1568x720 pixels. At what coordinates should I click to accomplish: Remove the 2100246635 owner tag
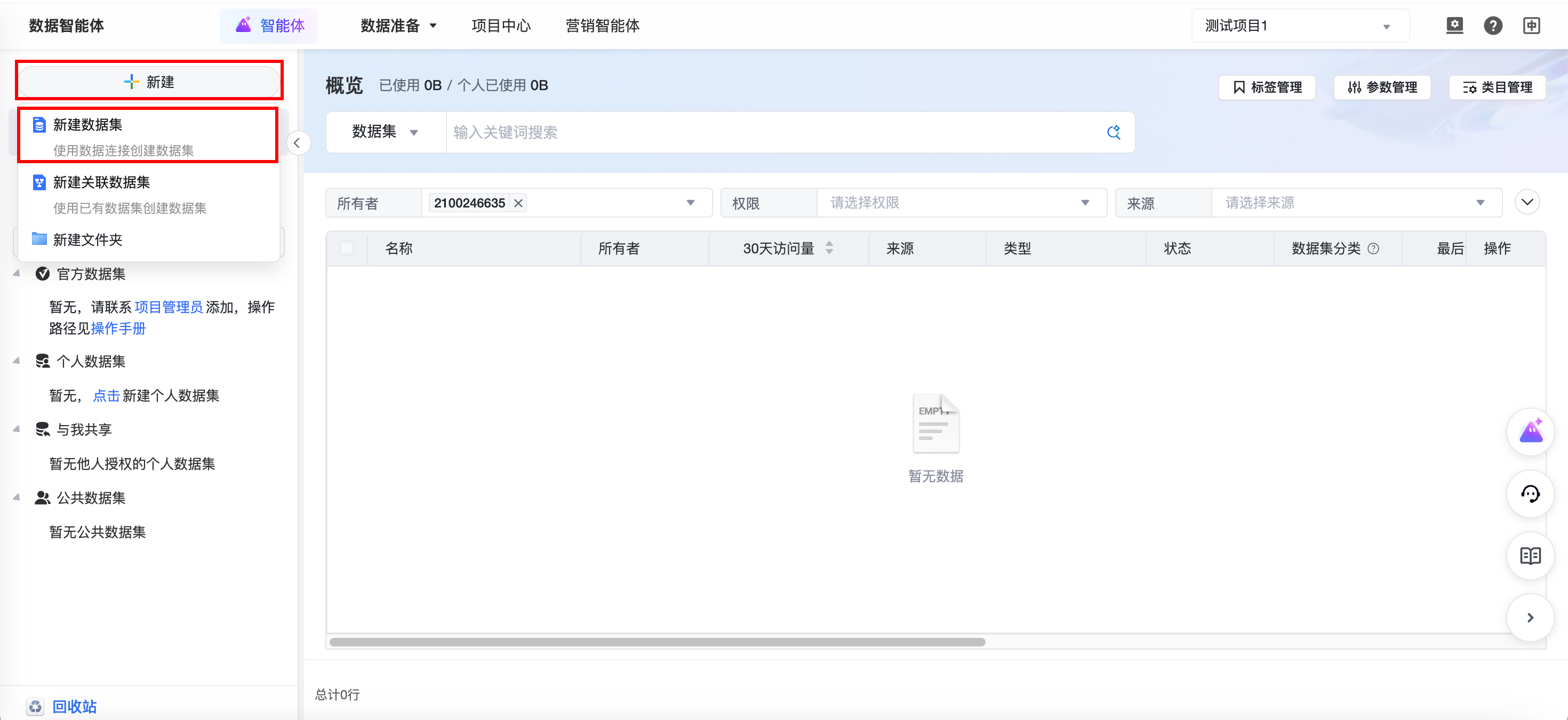coord(518,203)
